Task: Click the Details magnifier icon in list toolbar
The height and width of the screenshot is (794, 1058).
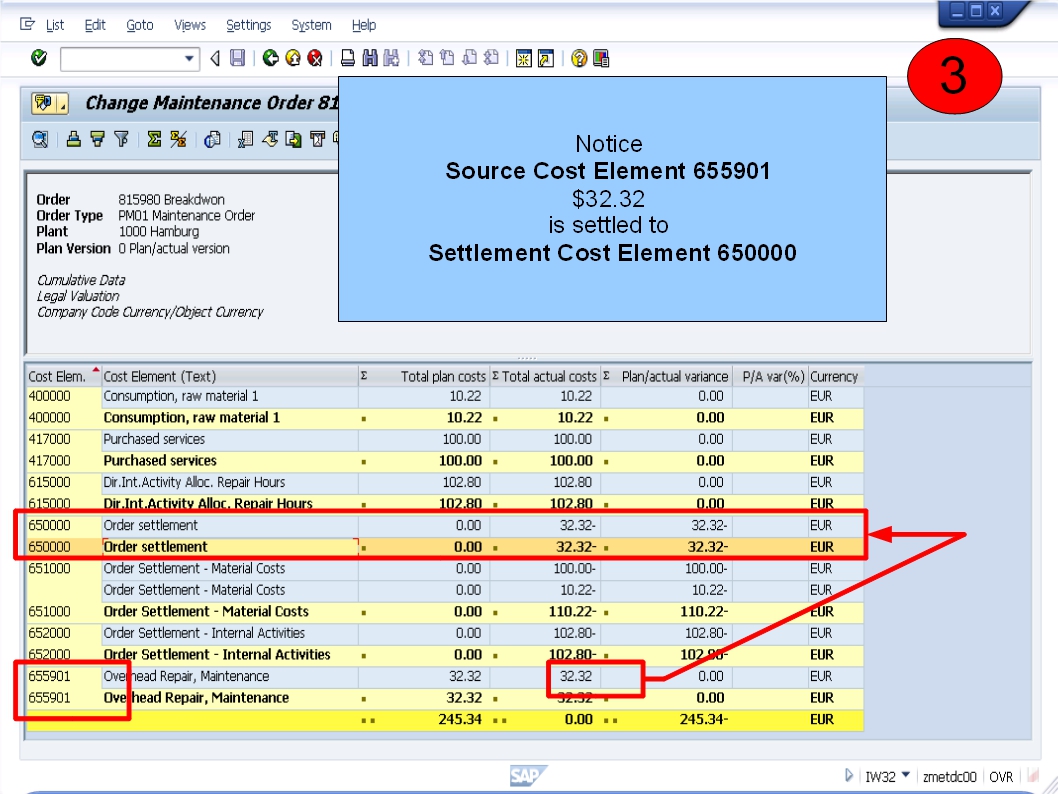Action: pos(40,140)
